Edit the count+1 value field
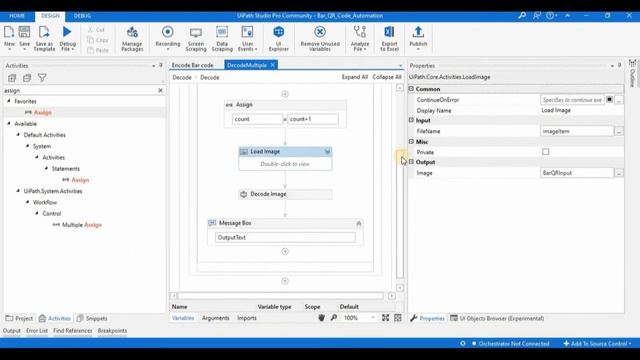 click(x=313, y=119)
